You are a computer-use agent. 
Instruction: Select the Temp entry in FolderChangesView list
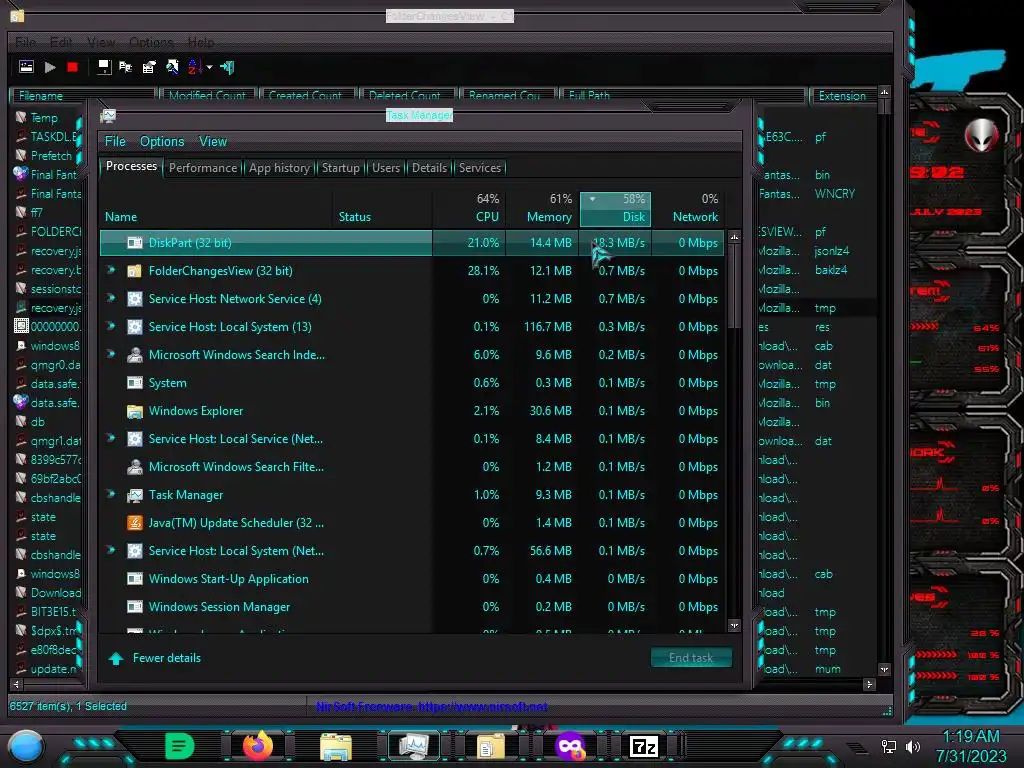pos(44,118)
